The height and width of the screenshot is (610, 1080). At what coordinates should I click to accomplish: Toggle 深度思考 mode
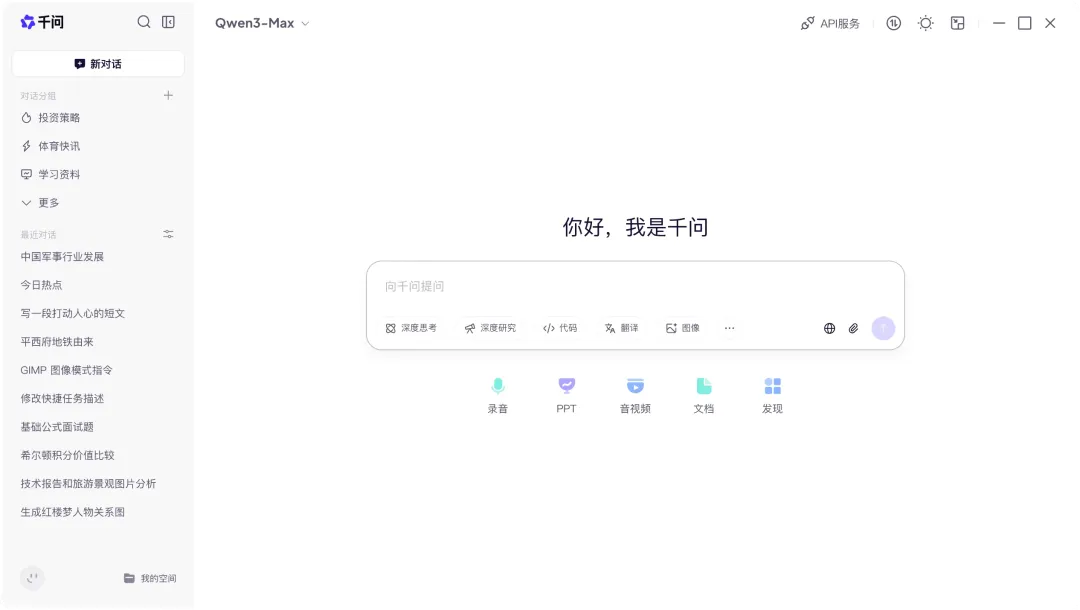pyautogui.click(x=411, y=328)
